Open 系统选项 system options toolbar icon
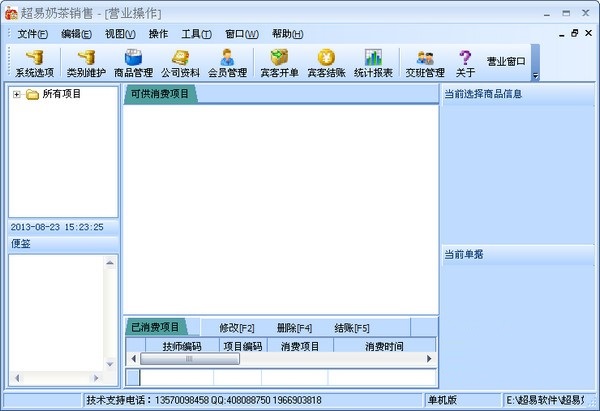 point(34,63)
